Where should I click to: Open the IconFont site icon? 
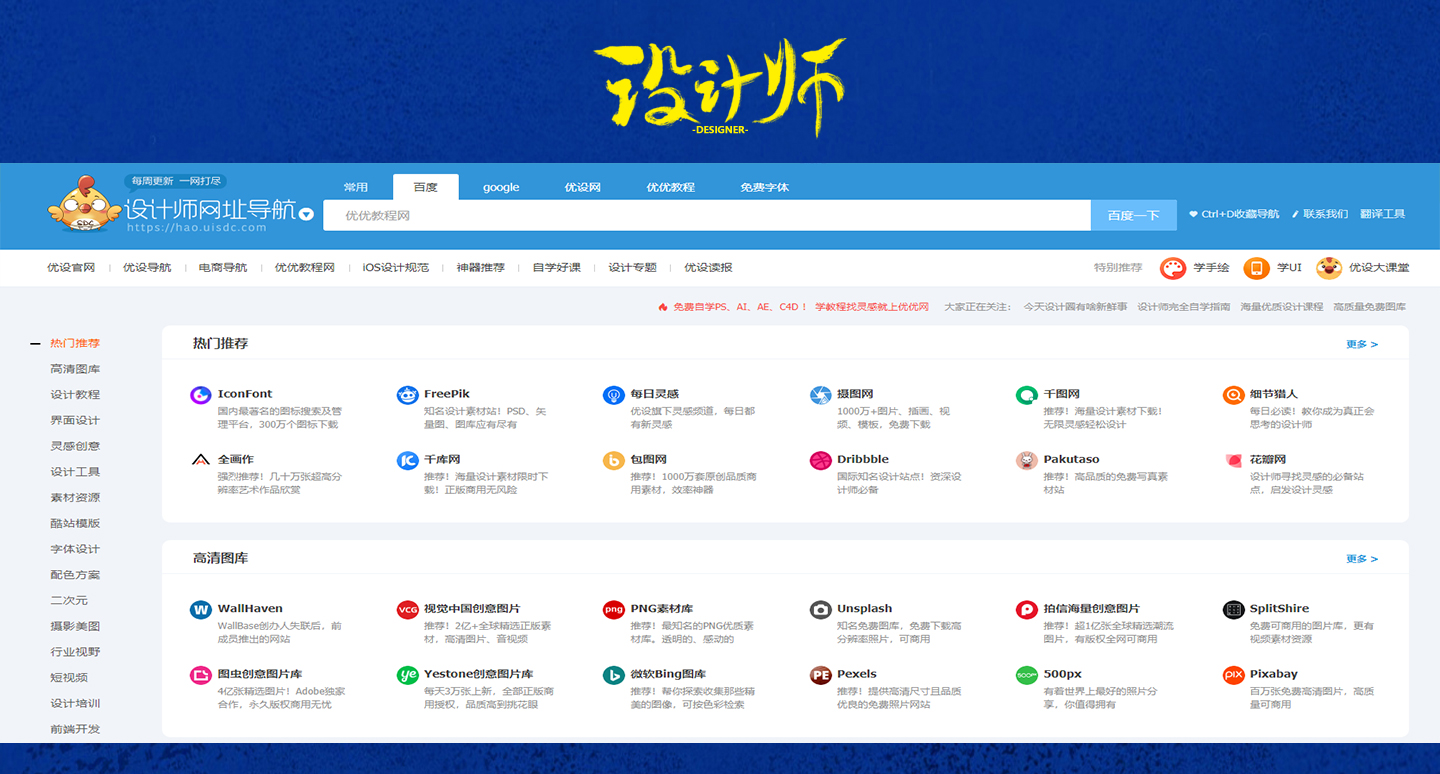coord(200,395)
